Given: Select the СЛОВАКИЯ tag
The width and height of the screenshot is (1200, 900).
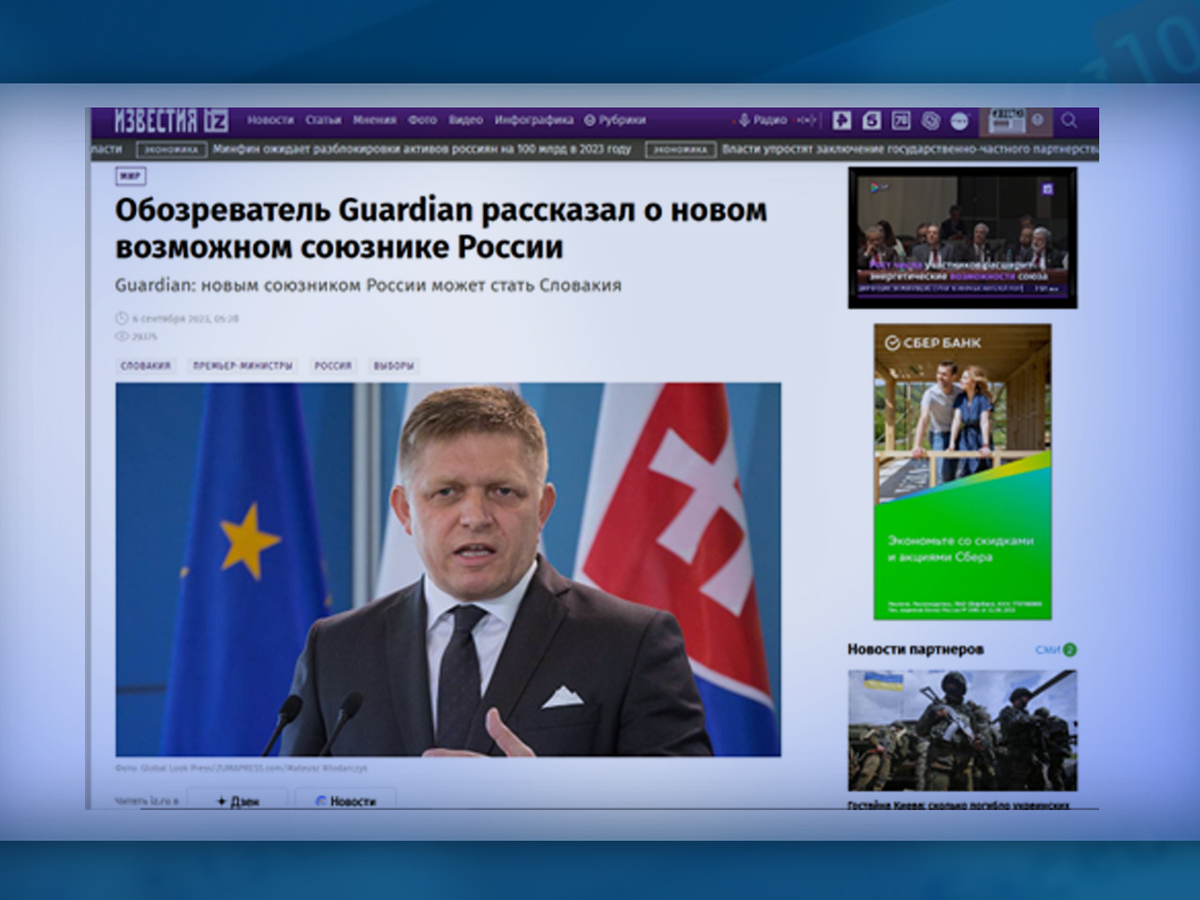Looking at the screenshot, I should 146,366.
